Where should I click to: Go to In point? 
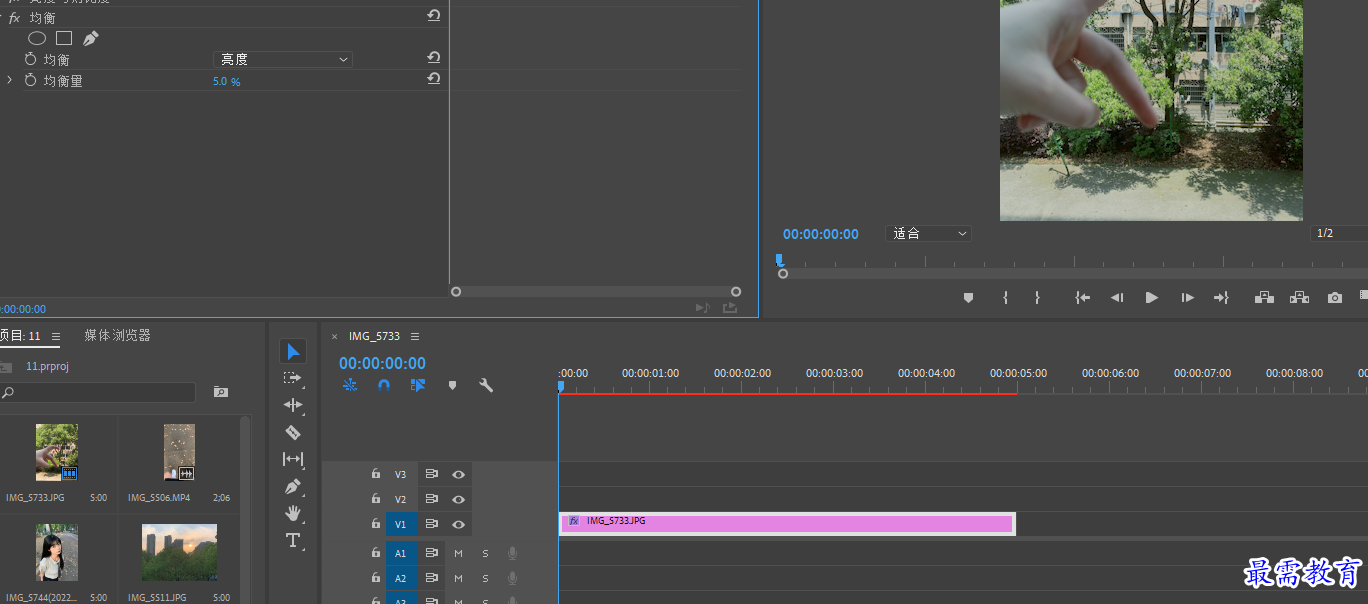click(1082, 298)
